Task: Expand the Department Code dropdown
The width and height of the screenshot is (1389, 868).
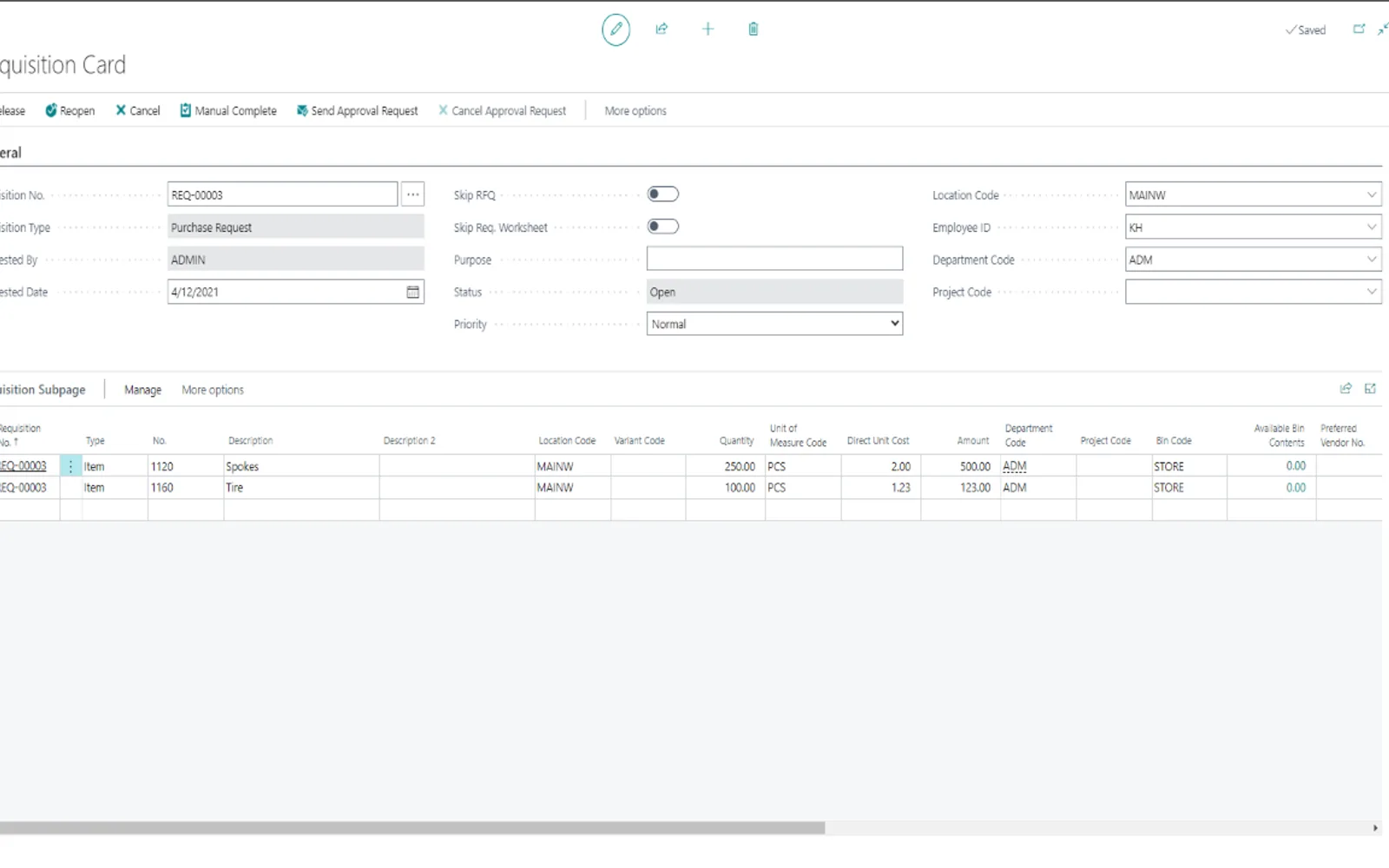Action: (x=1372, y=259)
